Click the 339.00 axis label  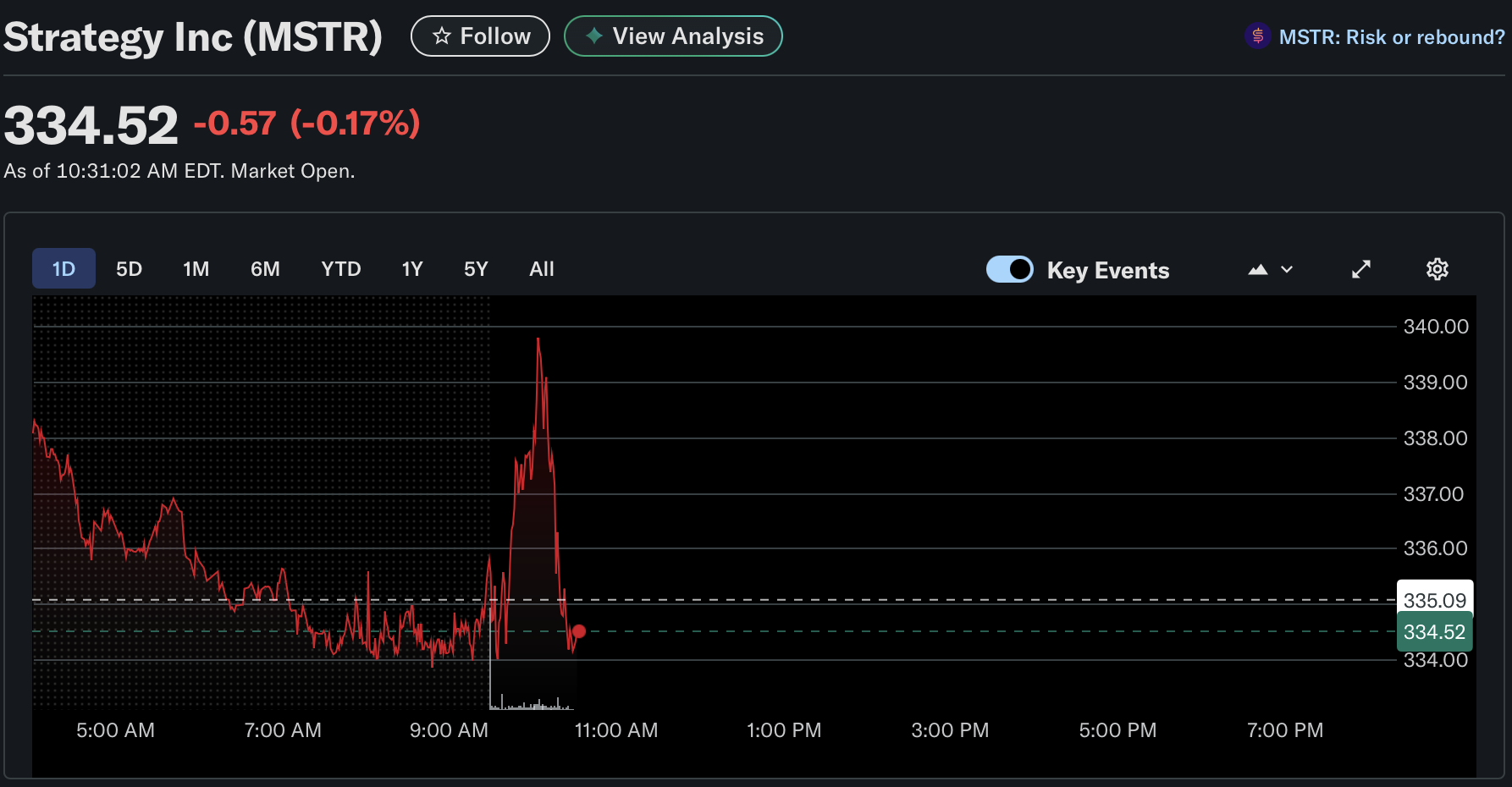pos(1436,382)
